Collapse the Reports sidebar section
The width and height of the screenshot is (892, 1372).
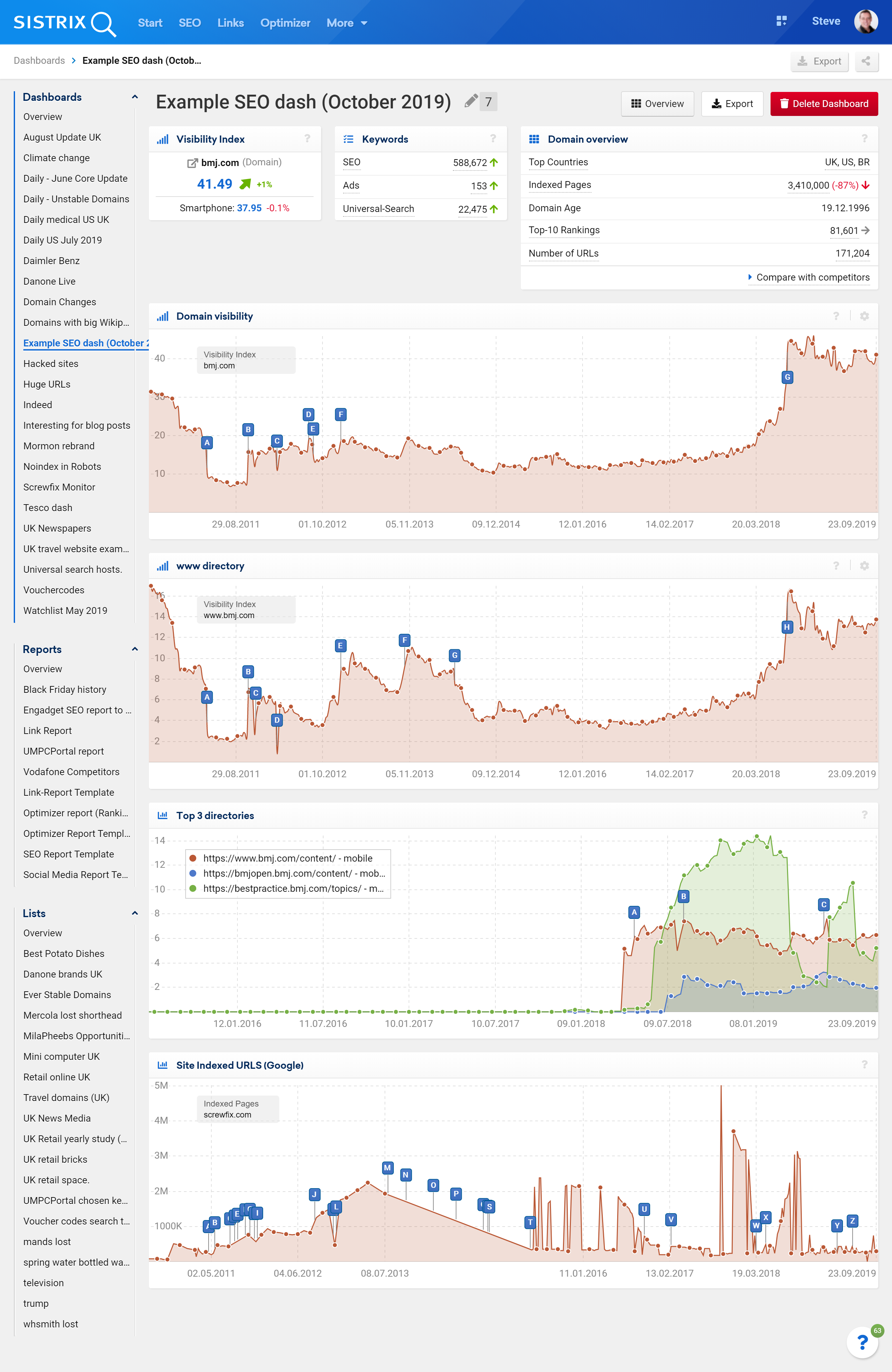coord(134,649)
